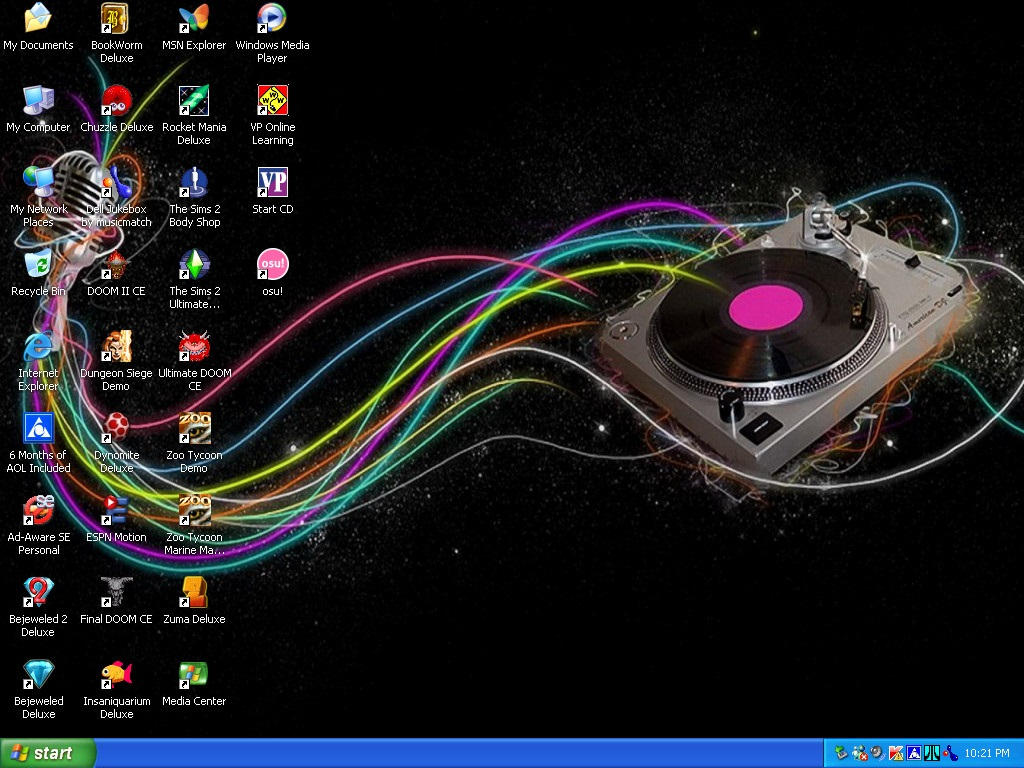Screen dimensions: 1024x768
Task: Launch the osu! game
Action: click(271, 270)
